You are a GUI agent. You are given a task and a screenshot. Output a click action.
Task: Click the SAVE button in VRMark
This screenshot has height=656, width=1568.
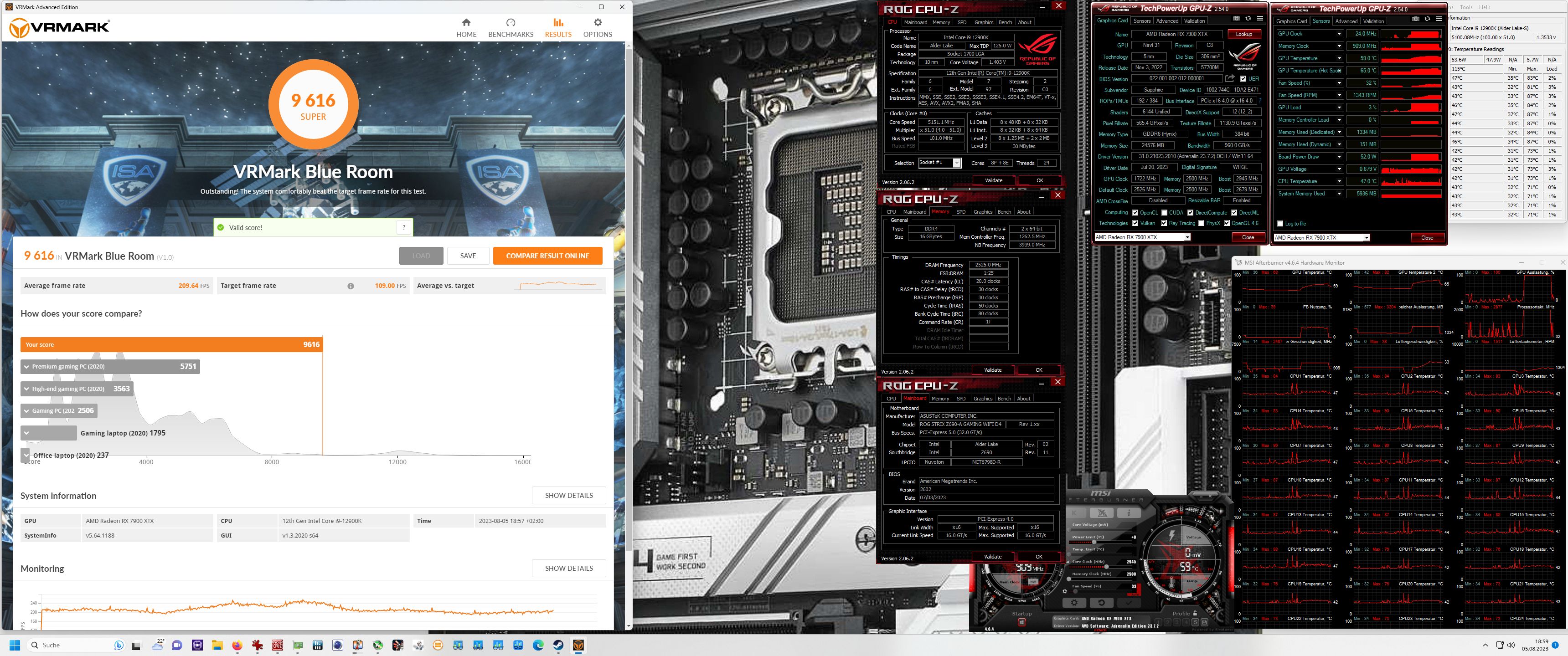click(468, 256)
